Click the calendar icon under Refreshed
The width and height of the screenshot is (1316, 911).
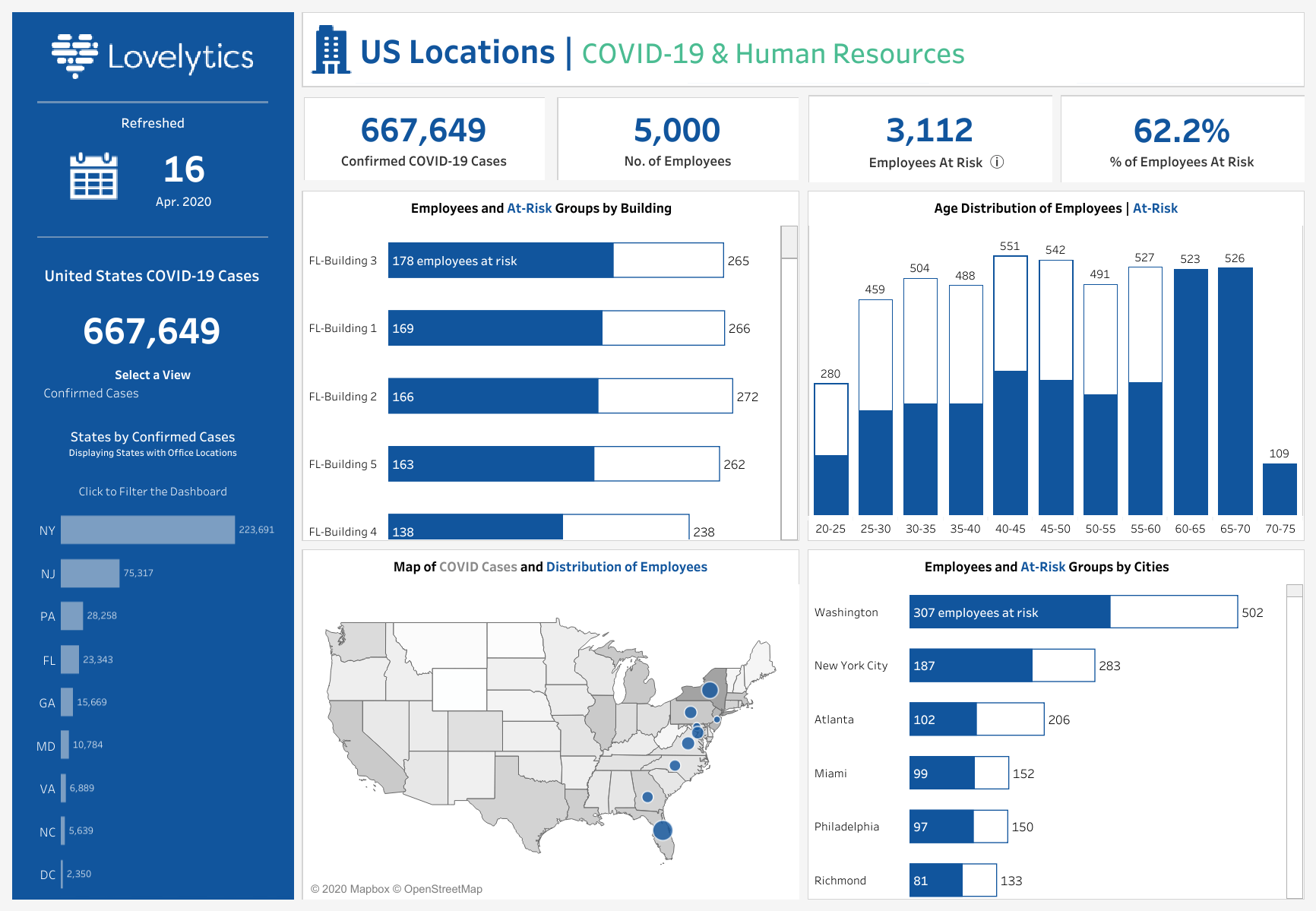93,176
